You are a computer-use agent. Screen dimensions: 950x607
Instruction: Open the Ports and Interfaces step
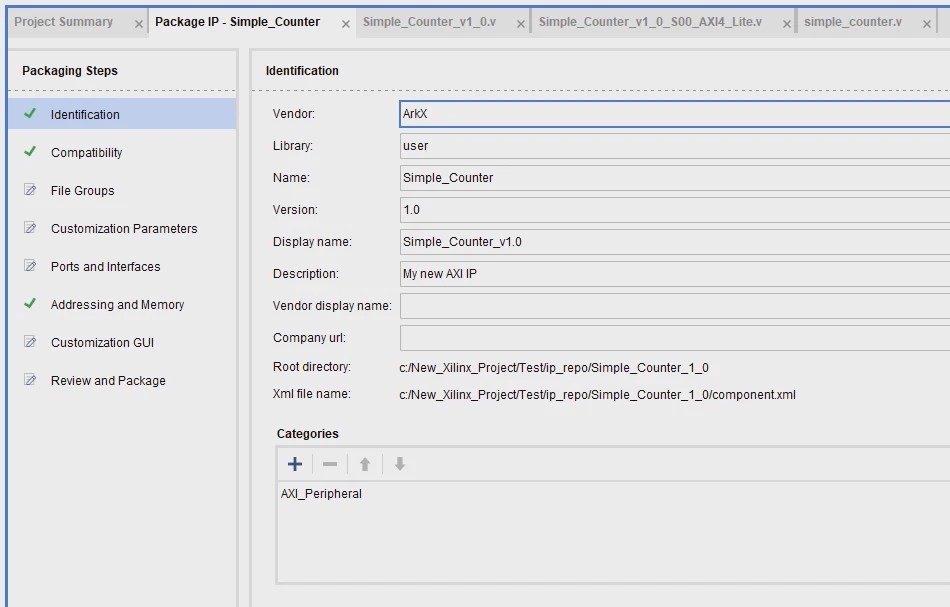[x=122, y=267]
